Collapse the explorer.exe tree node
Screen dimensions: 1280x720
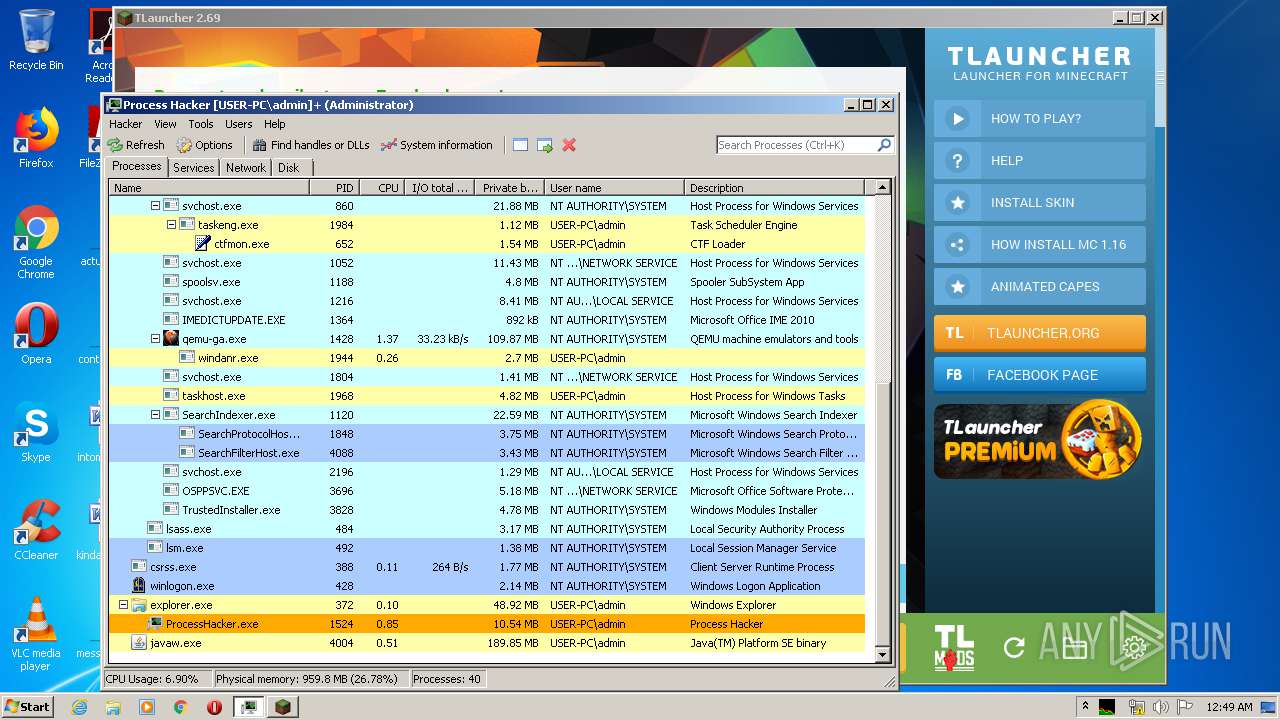pyautogui.click(x=123, y=605)
